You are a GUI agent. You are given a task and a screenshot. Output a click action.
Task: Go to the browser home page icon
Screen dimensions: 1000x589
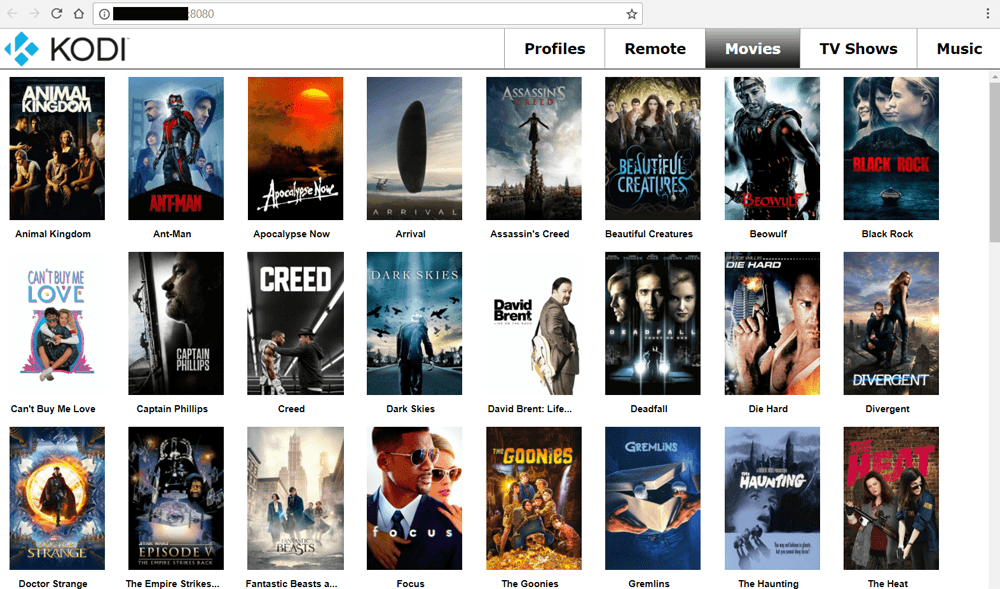coord(78,13)
